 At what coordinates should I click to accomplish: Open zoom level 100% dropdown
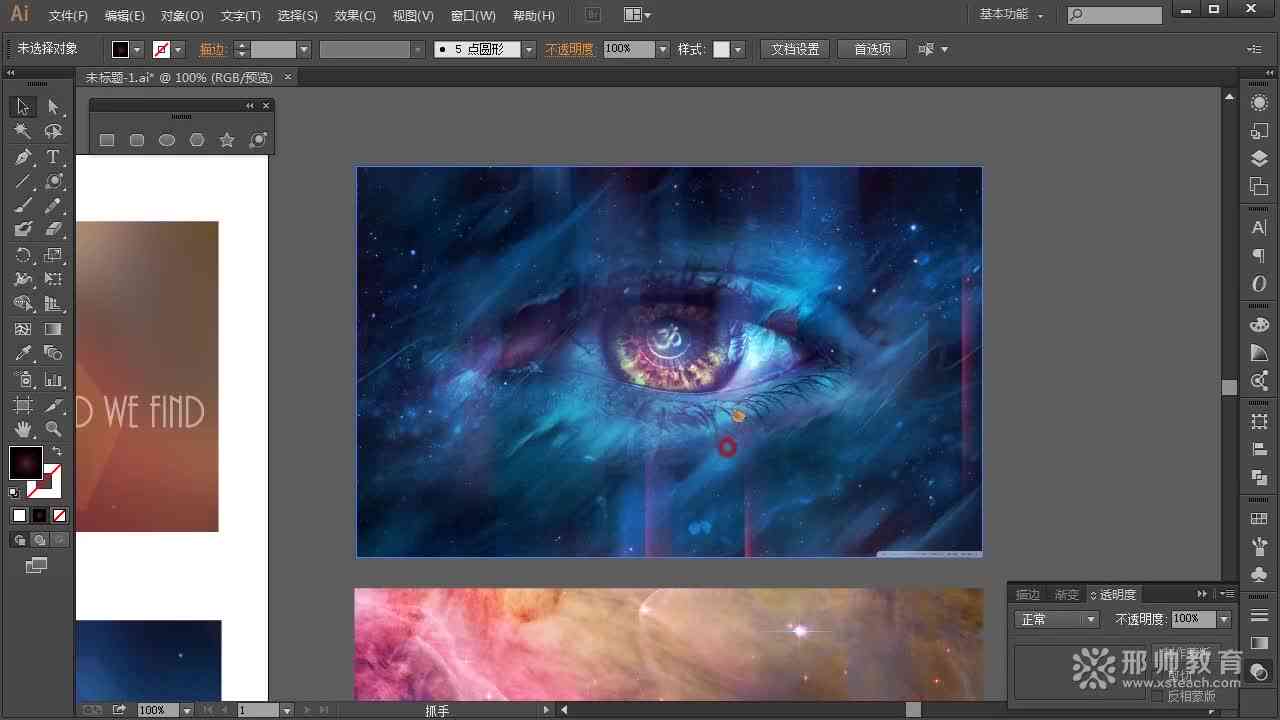[186, 710]
